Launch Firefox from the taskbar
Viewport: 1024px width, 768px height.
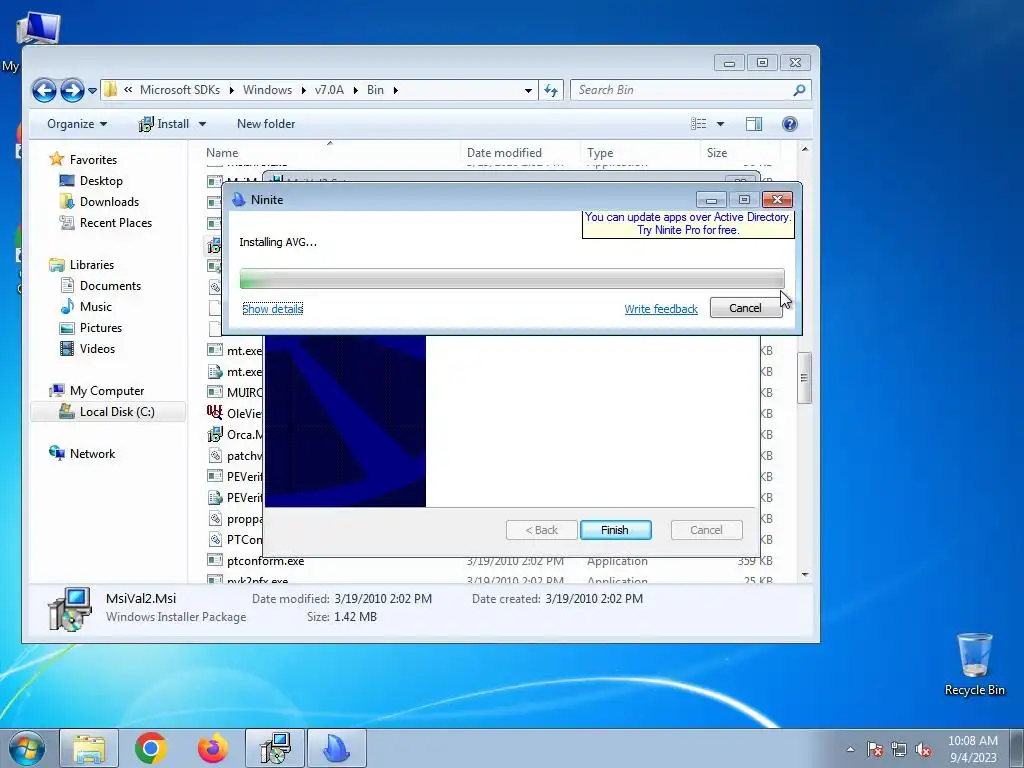click(x=213, y=748)
